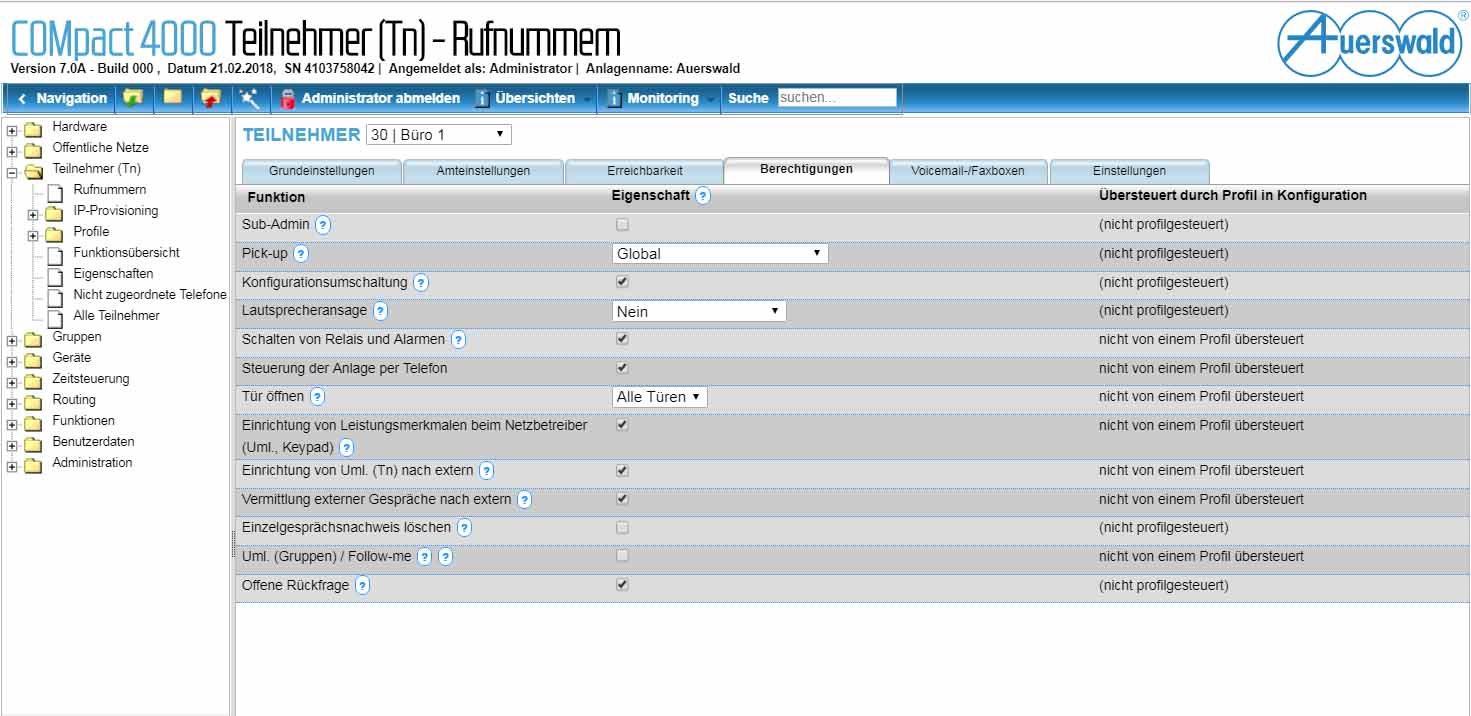1471x716 pixels.
Task: Open the Lautsprecheransage dropdown set to Nein
Action: tap(699, 311)
